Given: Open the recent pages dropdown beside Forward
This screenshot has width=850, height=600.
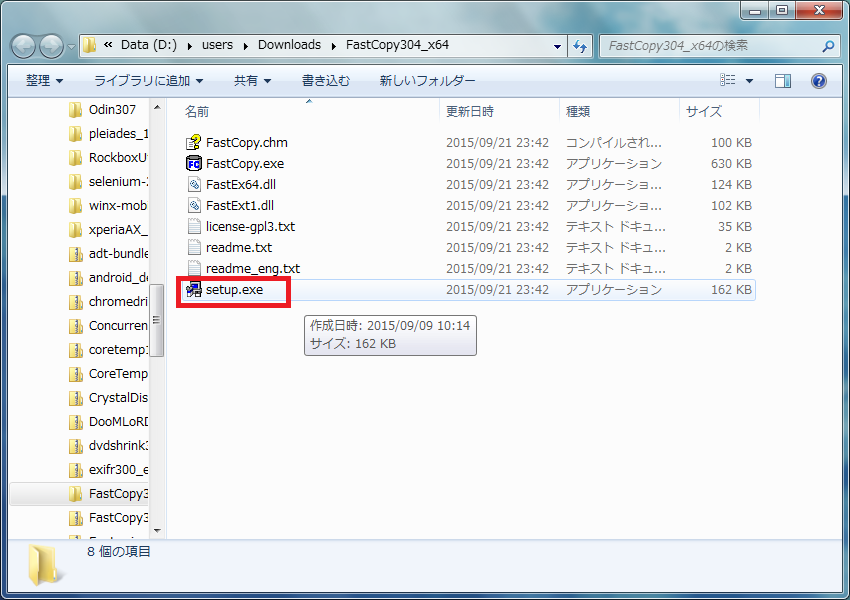Looking at the screenshot, I should (71, 47).
